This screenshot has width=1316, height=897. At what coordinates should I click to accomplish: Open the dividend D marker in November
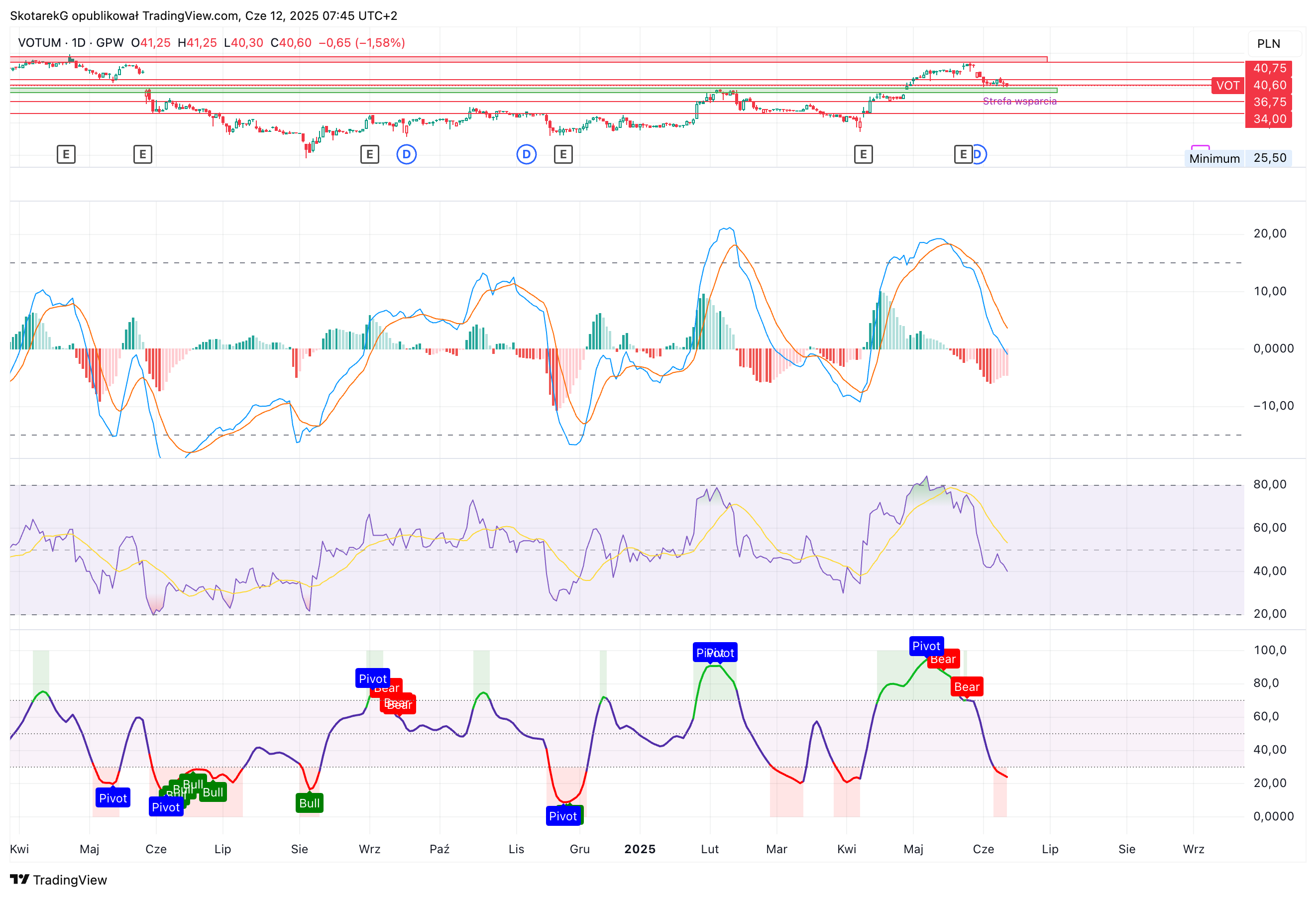pyautogui.click(x=527, y=154)
